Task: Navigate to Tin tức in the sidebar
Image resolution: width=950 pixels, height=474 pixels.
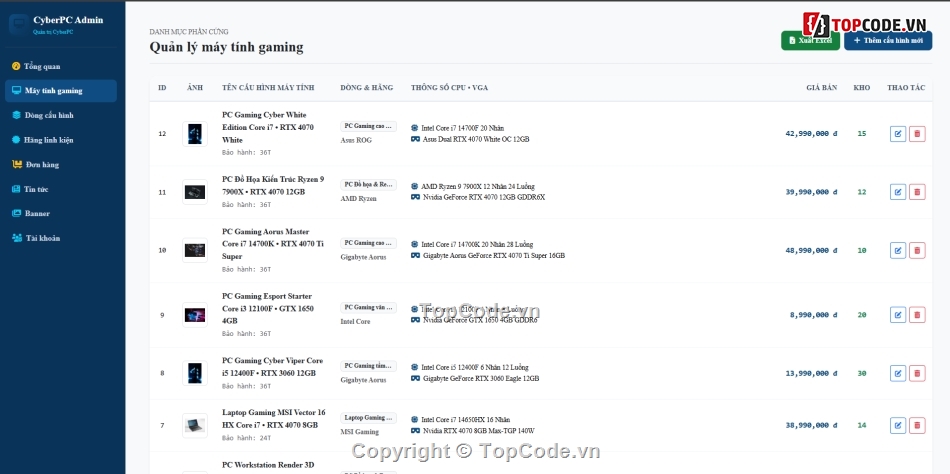Action: tap(61, 189)
